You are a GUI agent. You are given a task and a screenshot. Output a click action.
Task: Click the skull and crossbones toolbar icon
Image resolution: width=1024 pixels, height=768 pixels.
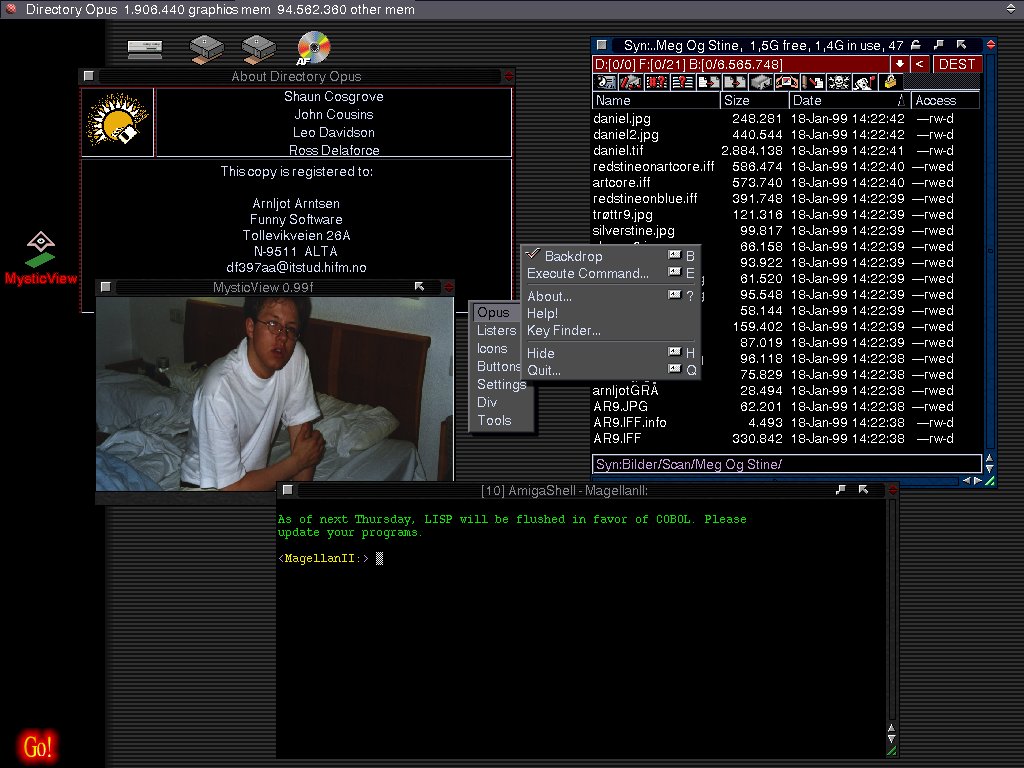[839, 82]
